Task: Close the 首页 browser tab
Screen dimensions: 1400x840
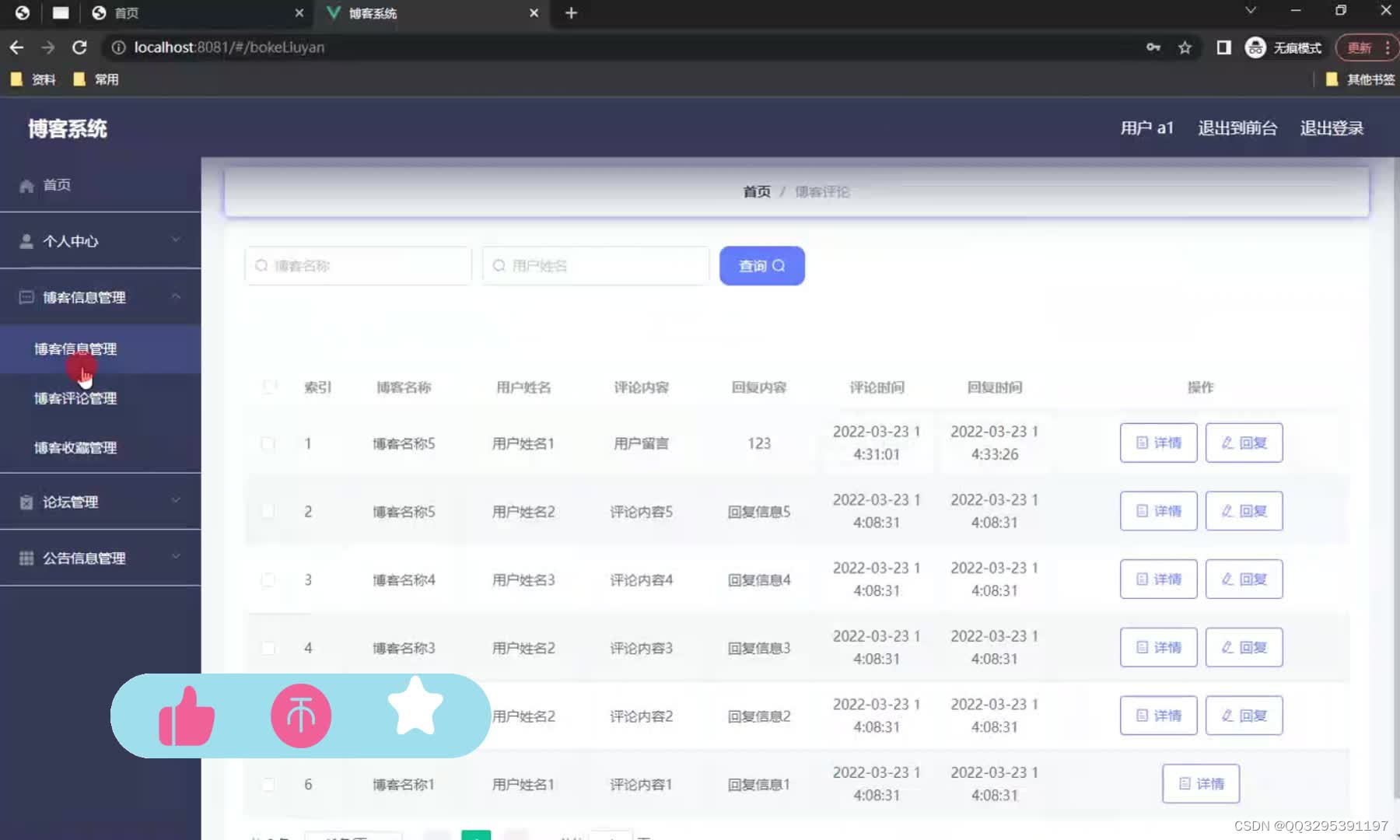Action: (299, 13)
